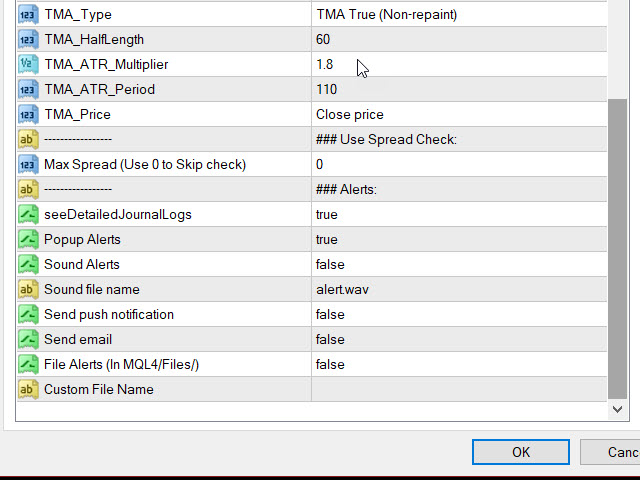
Task: Click the string icon beside Custom File Name
Action: 28,390
